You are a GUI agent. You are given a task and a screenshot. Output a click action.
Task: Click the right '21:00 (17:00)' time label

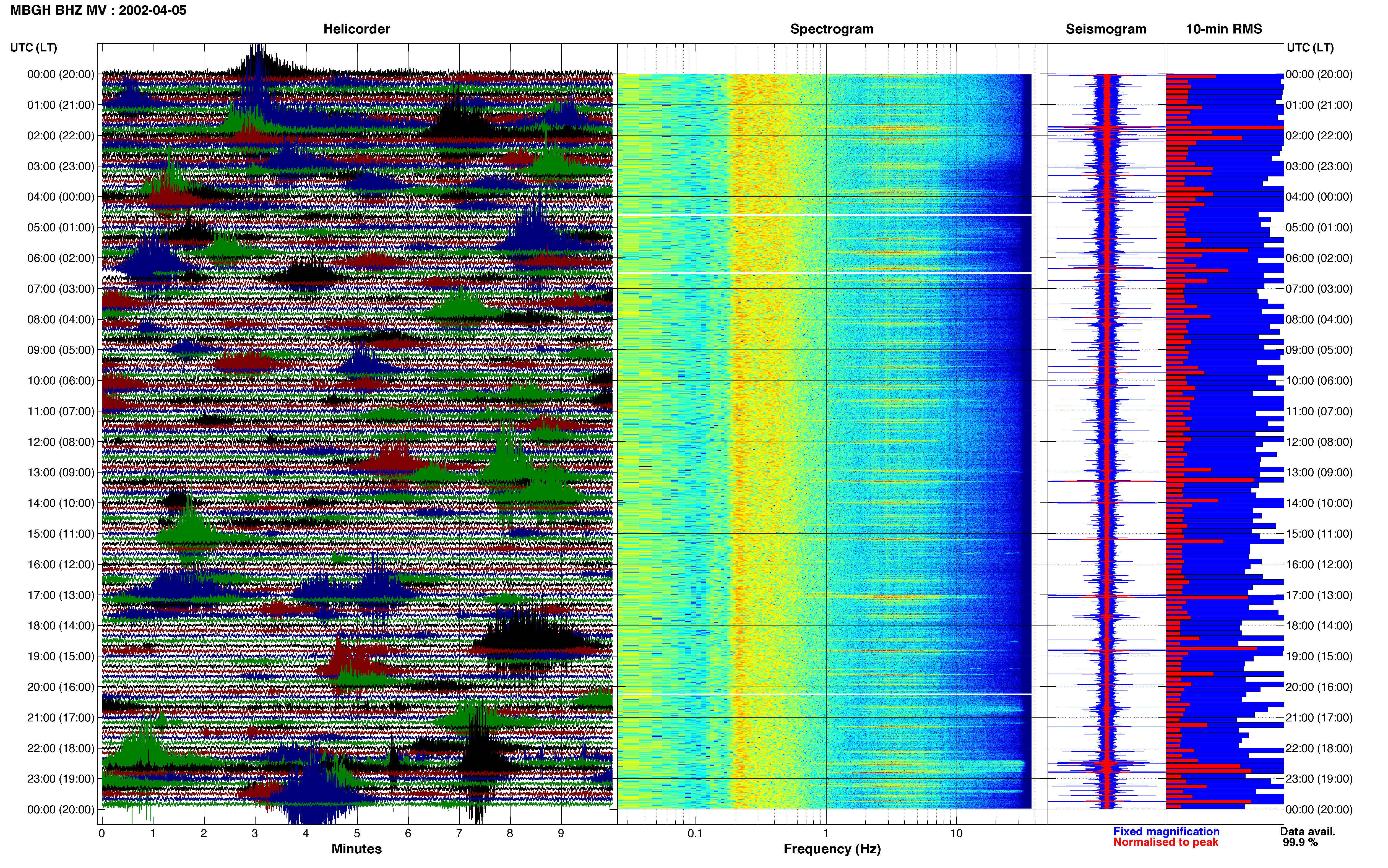pos(1319,718)
